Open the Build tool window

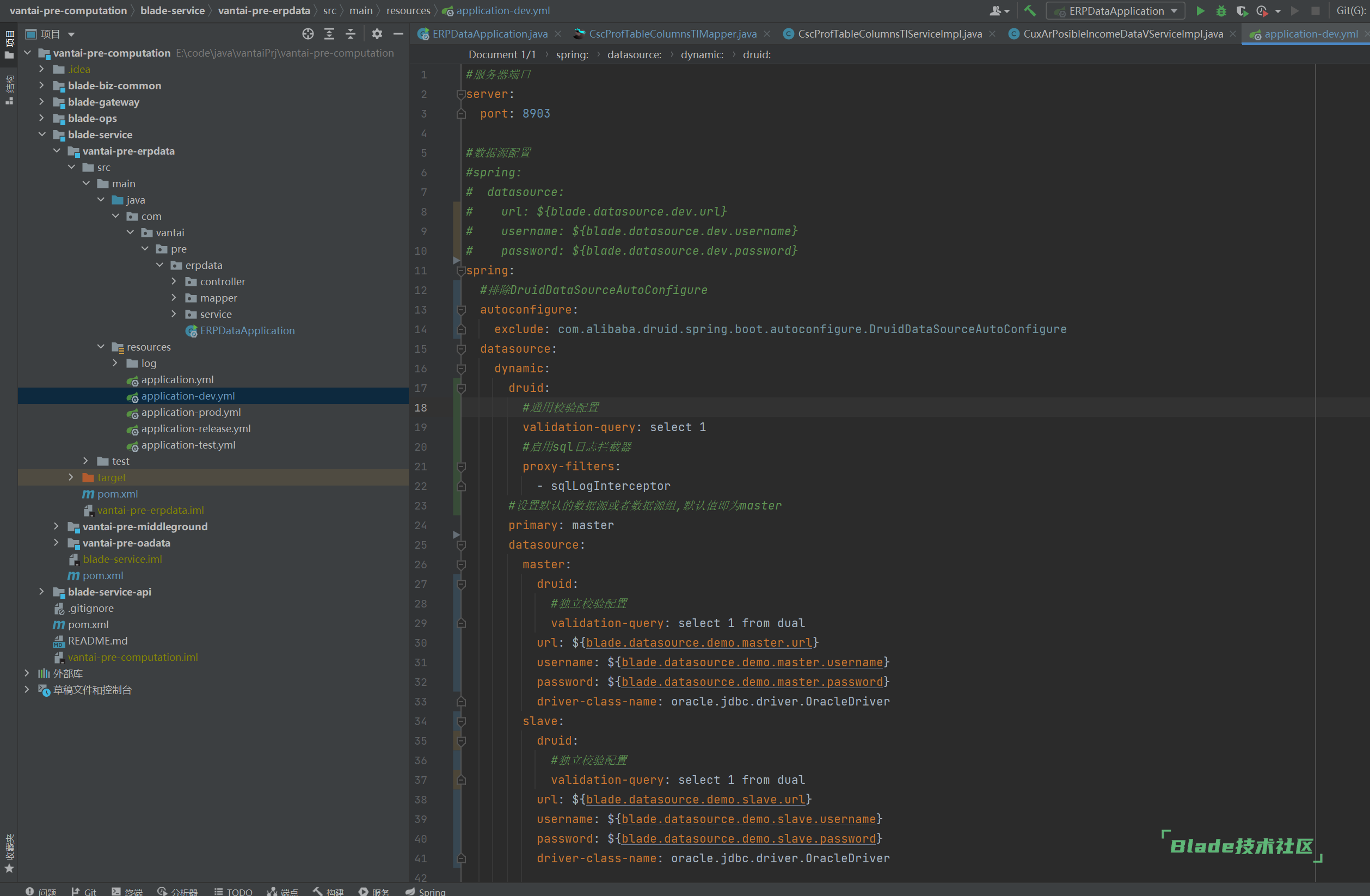(328, 892)
